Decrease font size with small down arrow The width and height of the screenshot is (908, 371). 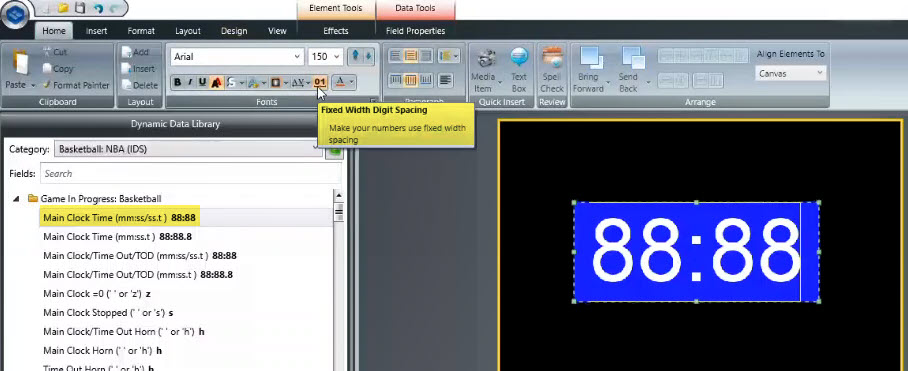pyautogui.click(x=368, y=56)
